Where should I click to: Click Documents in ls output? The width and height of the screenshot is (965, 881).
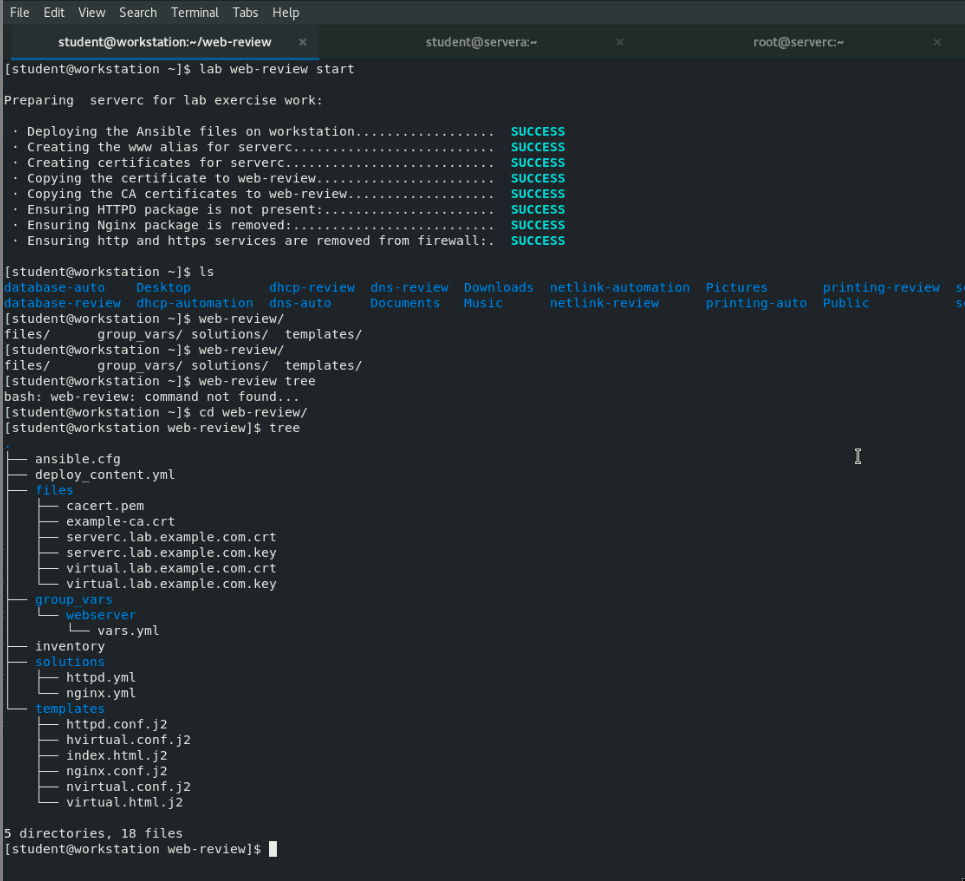click(x=405, y=303)
